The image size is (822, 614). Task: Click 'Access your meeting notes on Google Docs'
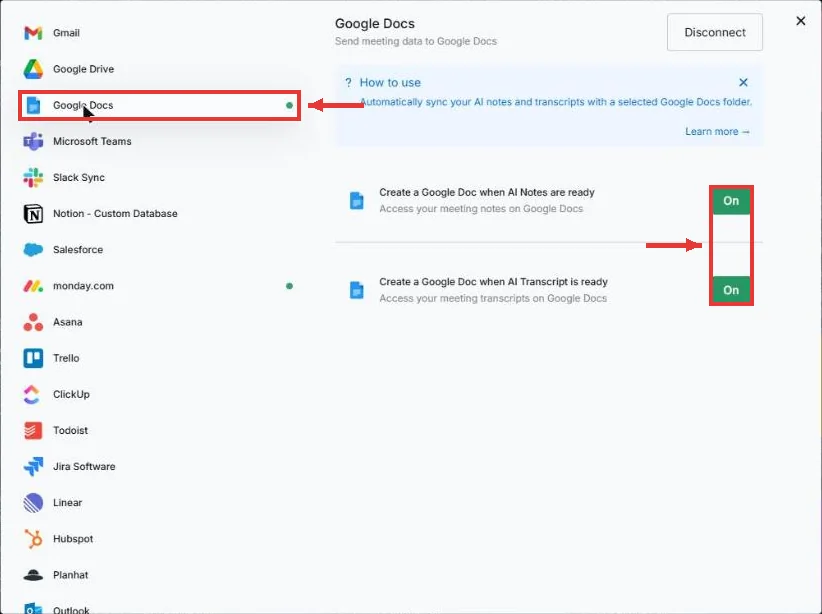(481, 209)
